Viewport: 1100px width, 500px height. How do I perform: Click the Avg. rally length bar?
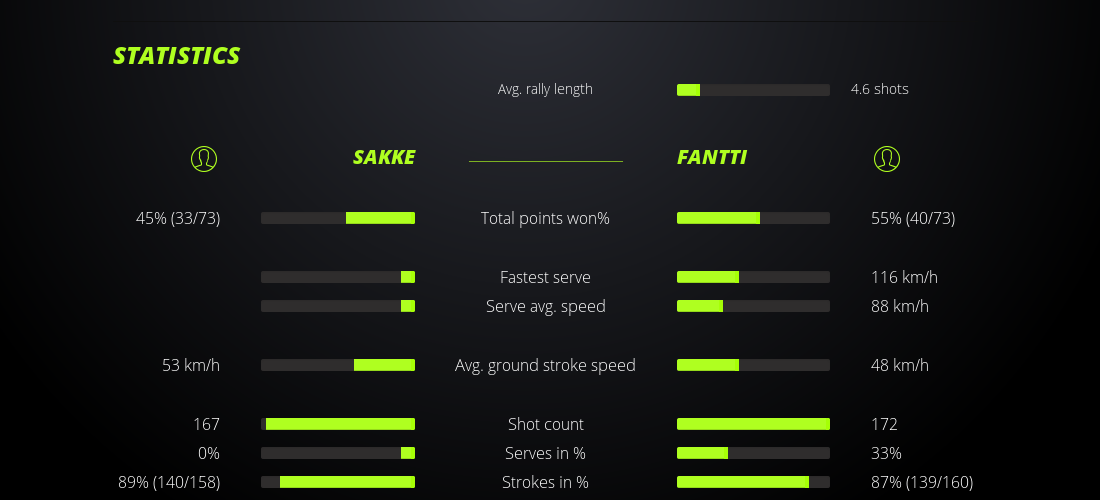pyautogui.click(x=753, y=90)
